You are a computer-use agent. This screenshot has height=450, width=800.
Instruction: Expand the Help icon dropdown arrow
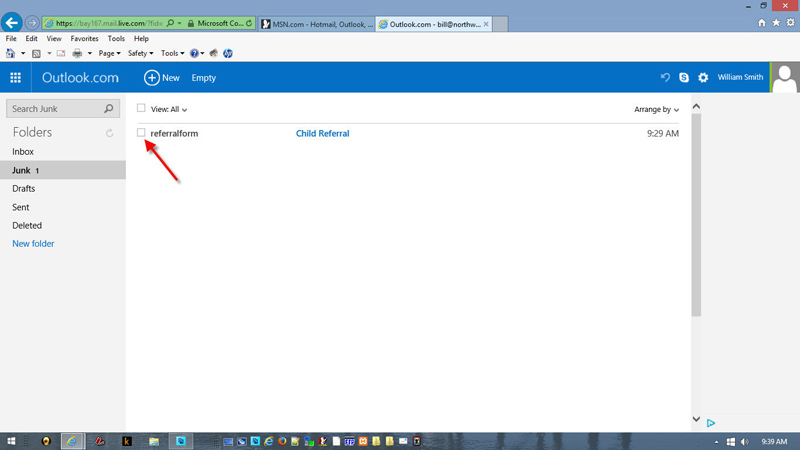[203, 53]
